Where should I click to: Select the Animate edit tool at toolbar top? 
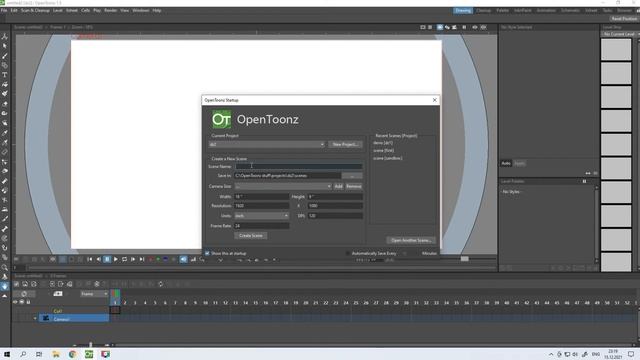click(x=4, y=36)
